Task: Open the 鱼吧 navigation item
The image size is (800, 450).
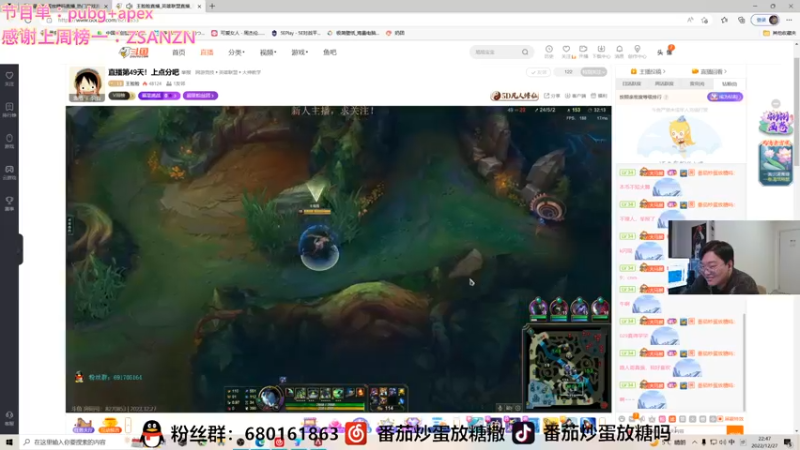Action: coord(330,53)
